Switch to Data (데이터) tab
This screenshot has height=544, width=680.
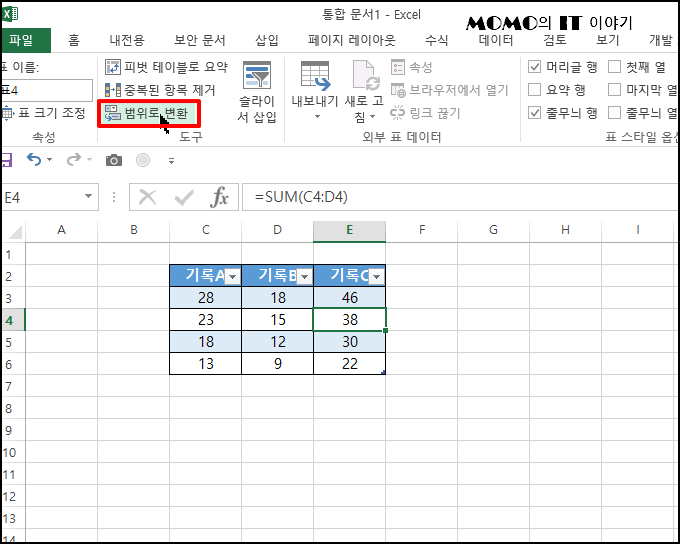496,40
